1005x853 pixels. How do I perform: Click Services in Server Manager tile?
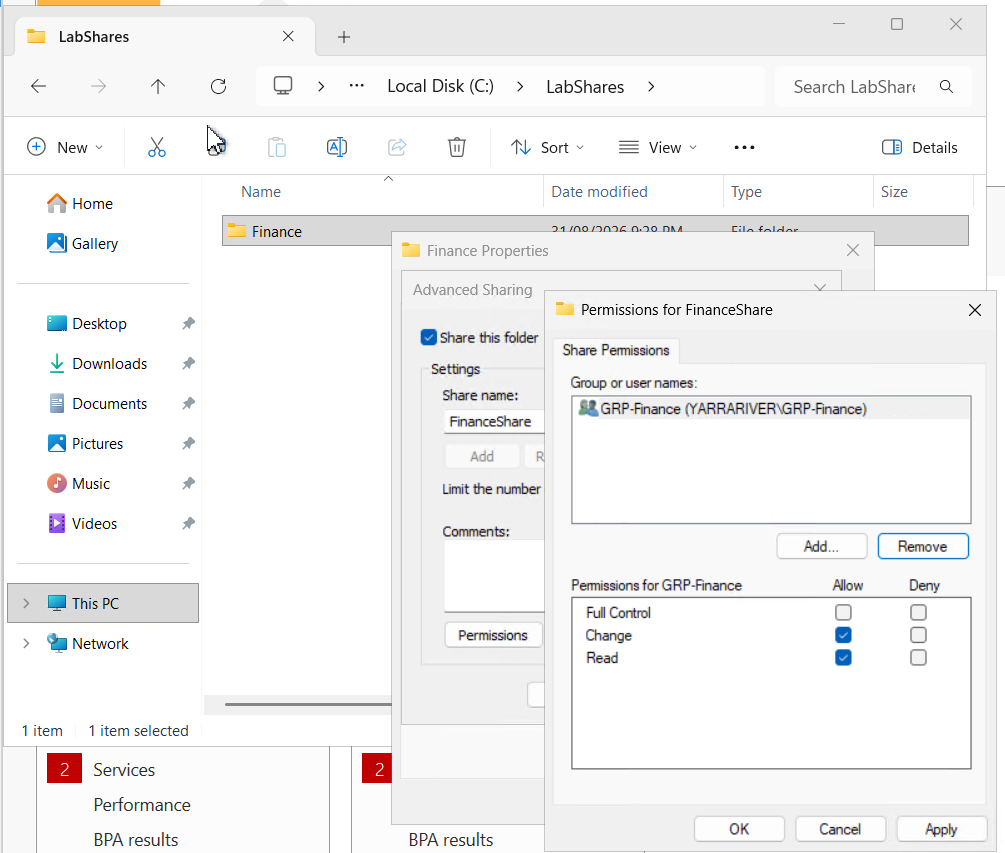[x=124, y=770]
